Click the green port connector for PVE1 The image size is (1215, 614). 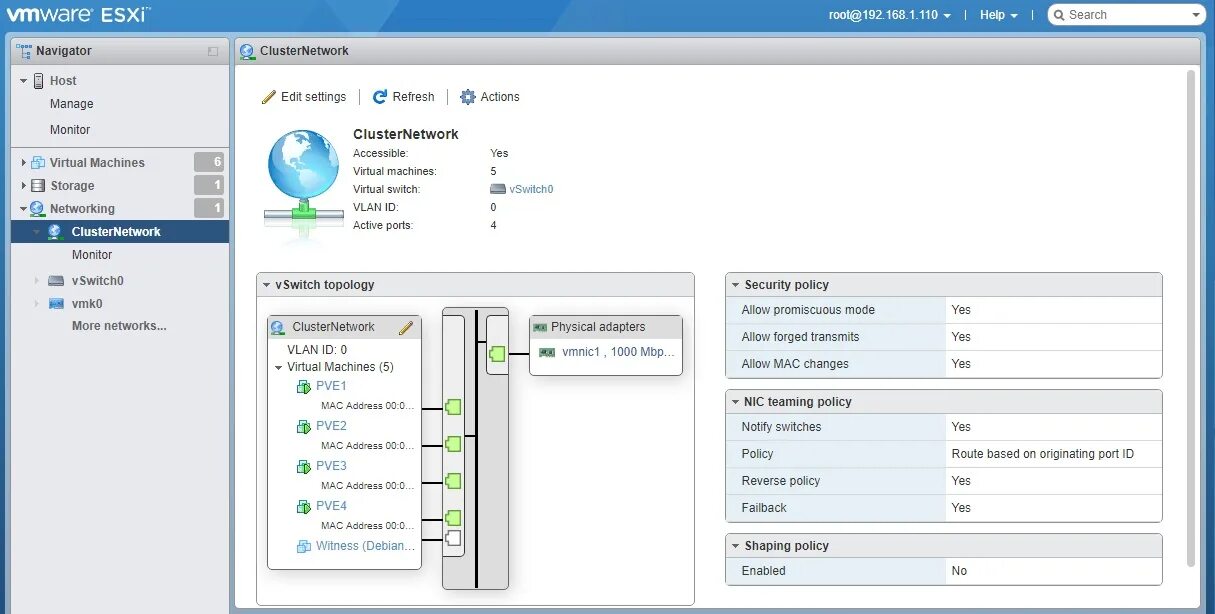(453, 407)
